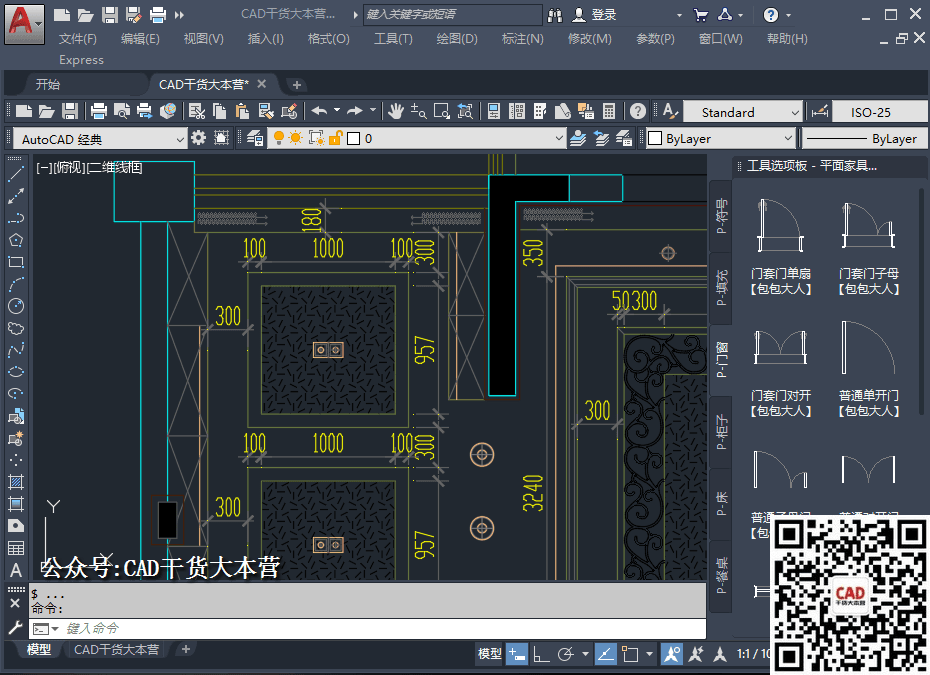
Task: Select the Ellipse draw tool
Action: point(16,372)
